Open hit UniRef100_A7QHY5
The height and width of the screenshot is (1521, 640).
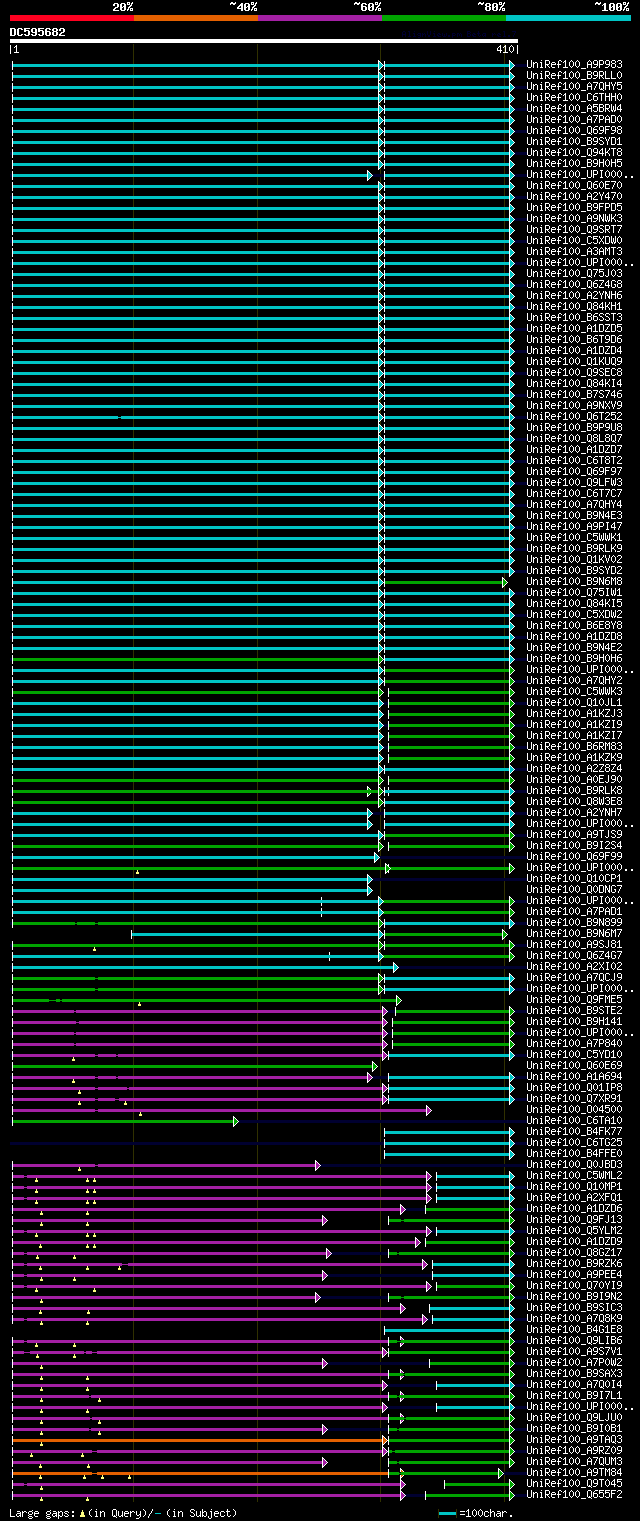[576, 86]
